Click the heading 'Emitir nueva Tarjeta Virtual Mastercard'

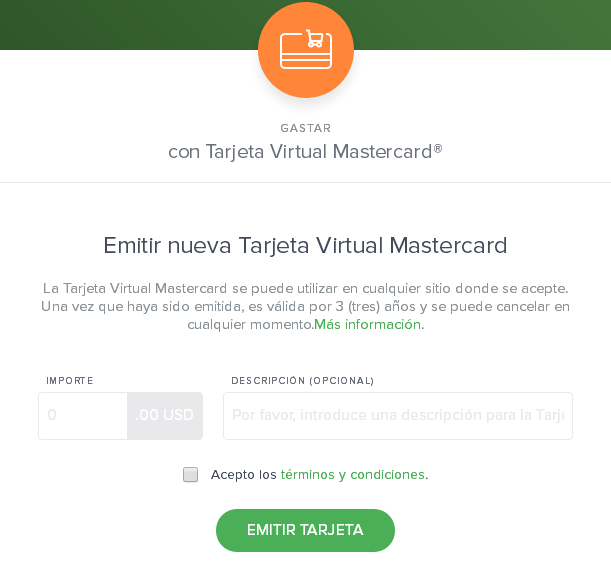click(x=306, y=246)
